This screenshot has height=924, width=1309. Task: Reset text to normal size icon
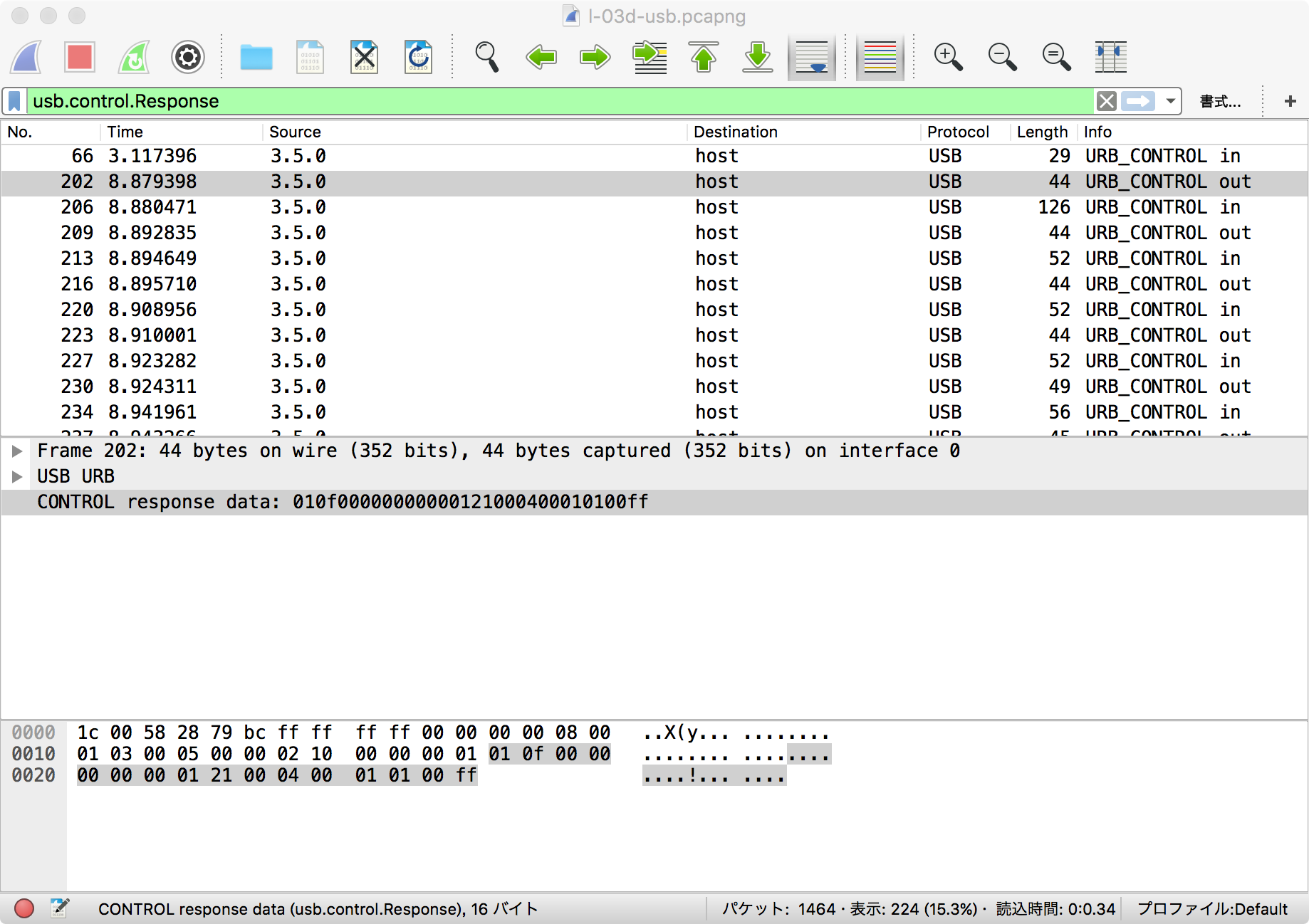pos(1057,57)
